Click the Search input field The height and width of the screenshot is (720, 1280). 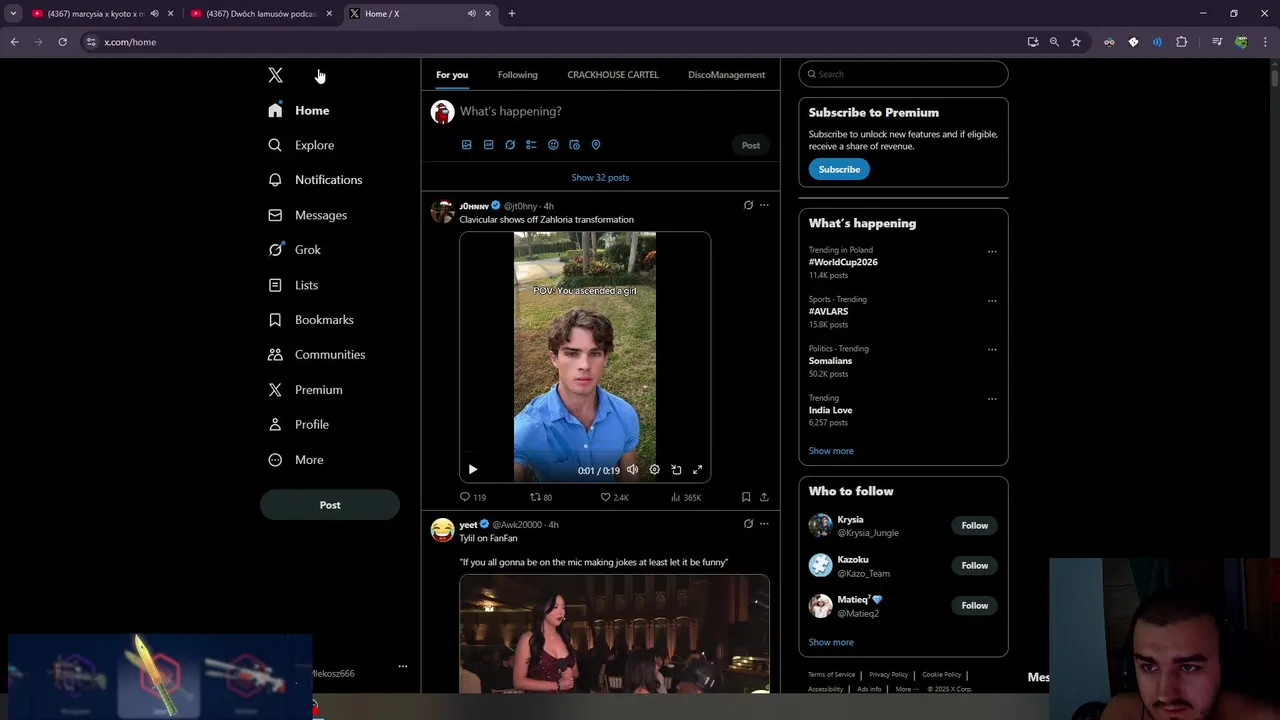pos(903,74)
